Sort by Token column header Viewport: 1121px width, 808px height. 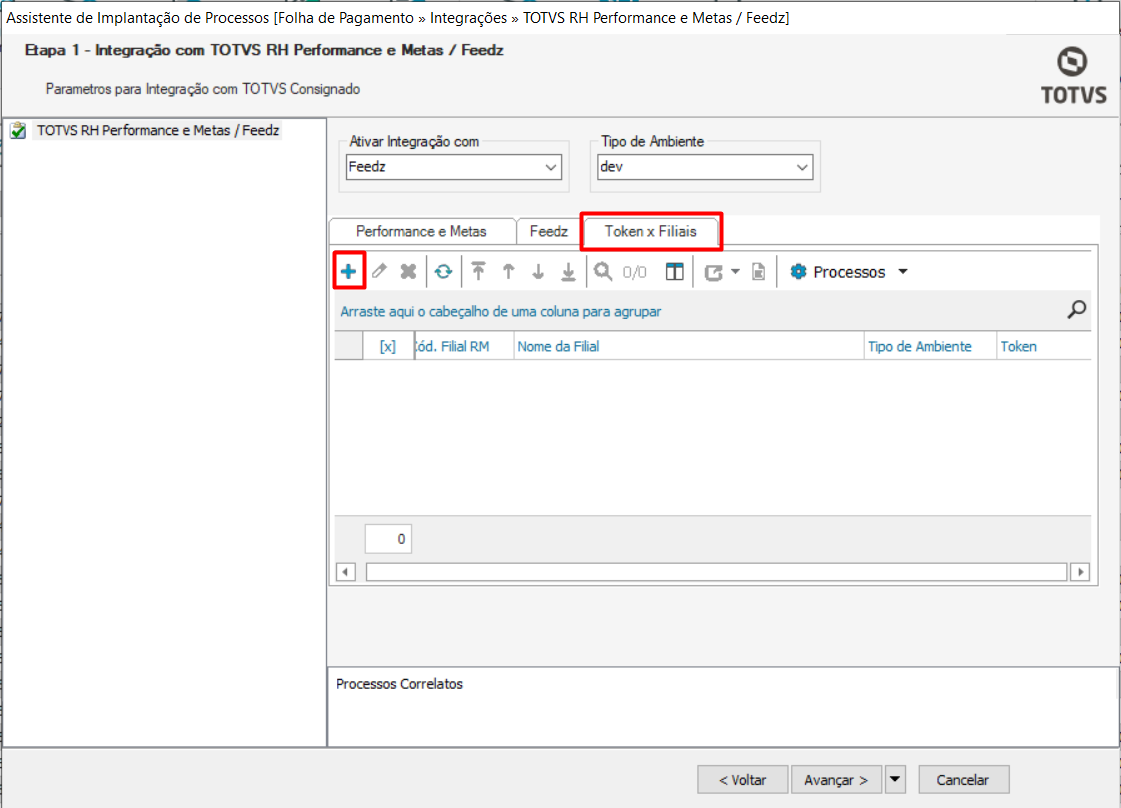click(1044, 346)
